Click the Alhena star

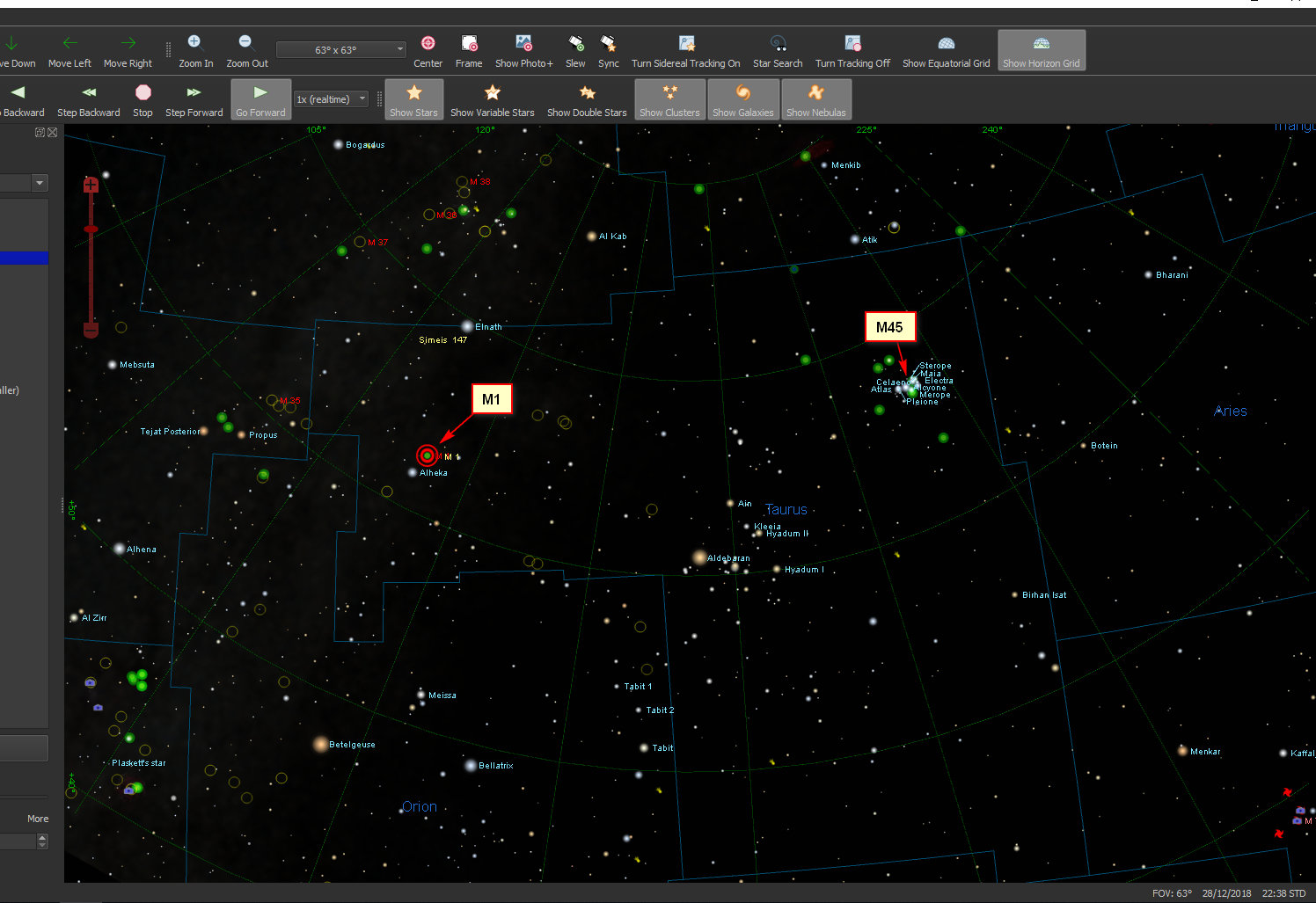pos(119,549)
